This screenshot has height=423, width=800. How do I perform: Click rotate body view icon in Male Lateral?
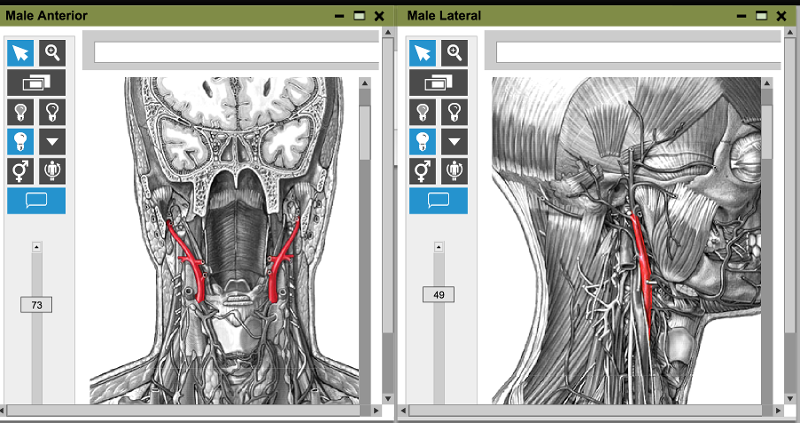click(x=454, y=170)
